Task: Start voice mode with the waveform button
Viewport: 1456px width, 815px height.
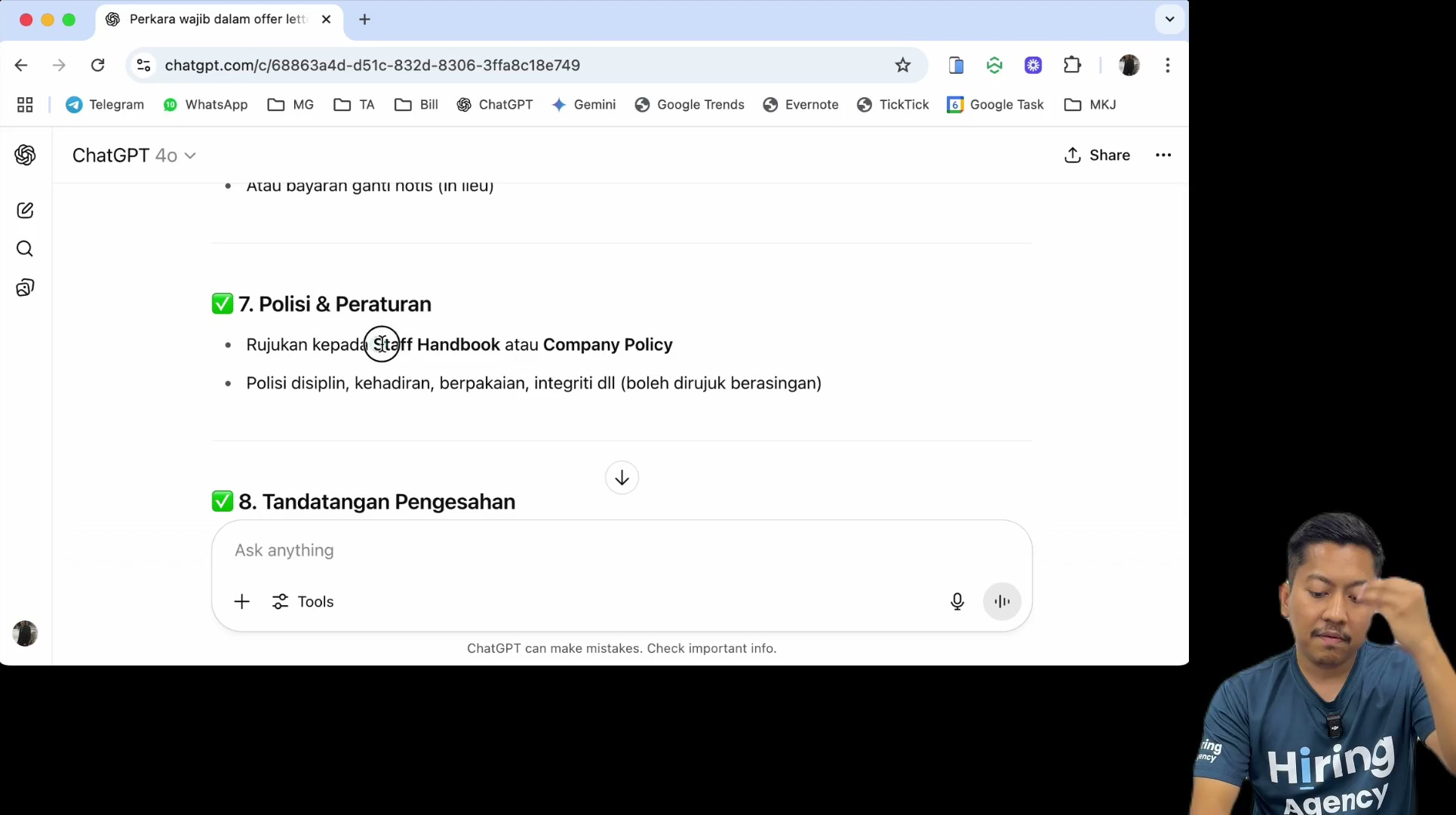Action: pos(1002,601)
